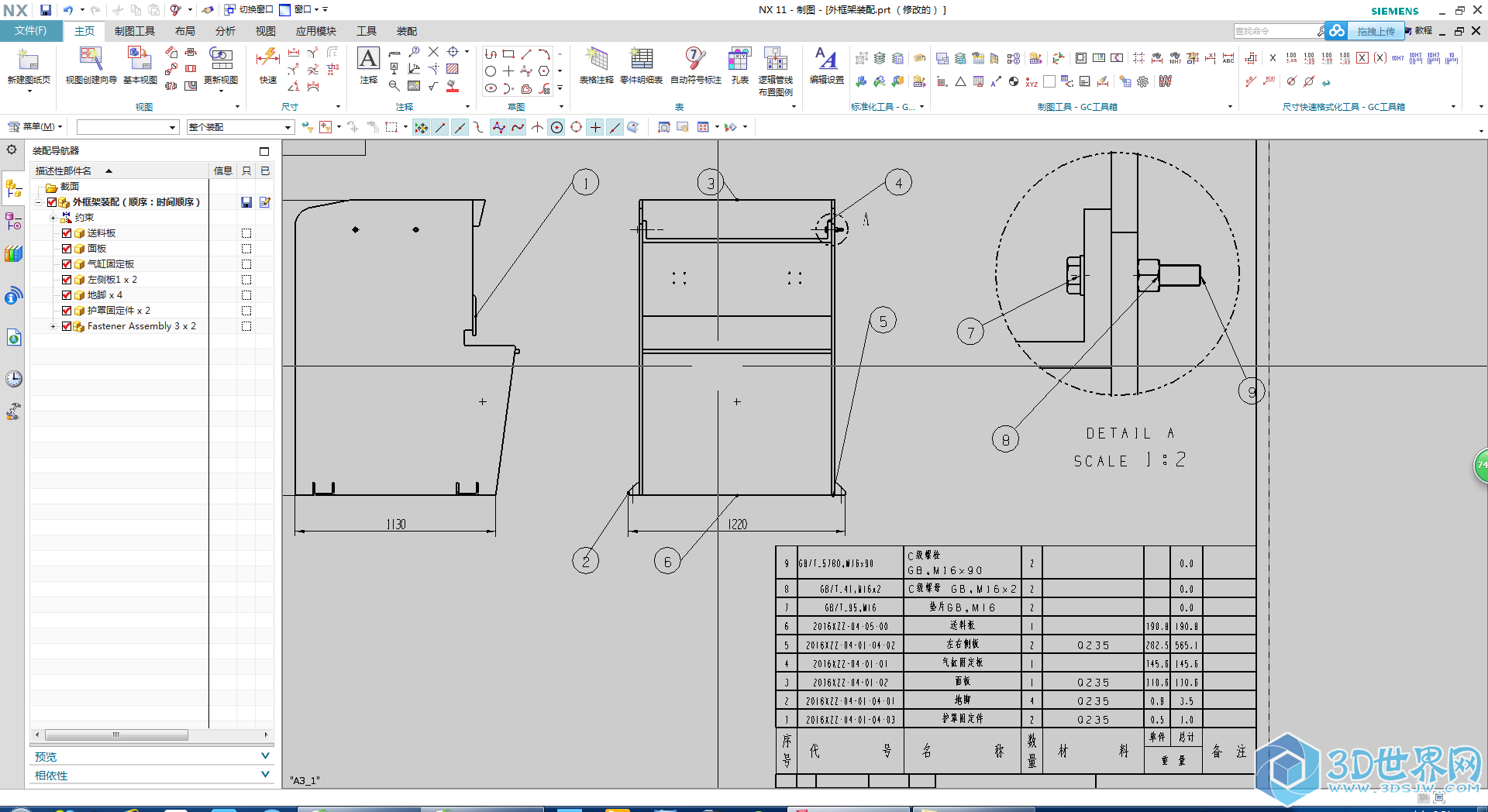Click the 截面 section folder item
The height and width of the screenshot is (812, 1488).
(70, 187)
